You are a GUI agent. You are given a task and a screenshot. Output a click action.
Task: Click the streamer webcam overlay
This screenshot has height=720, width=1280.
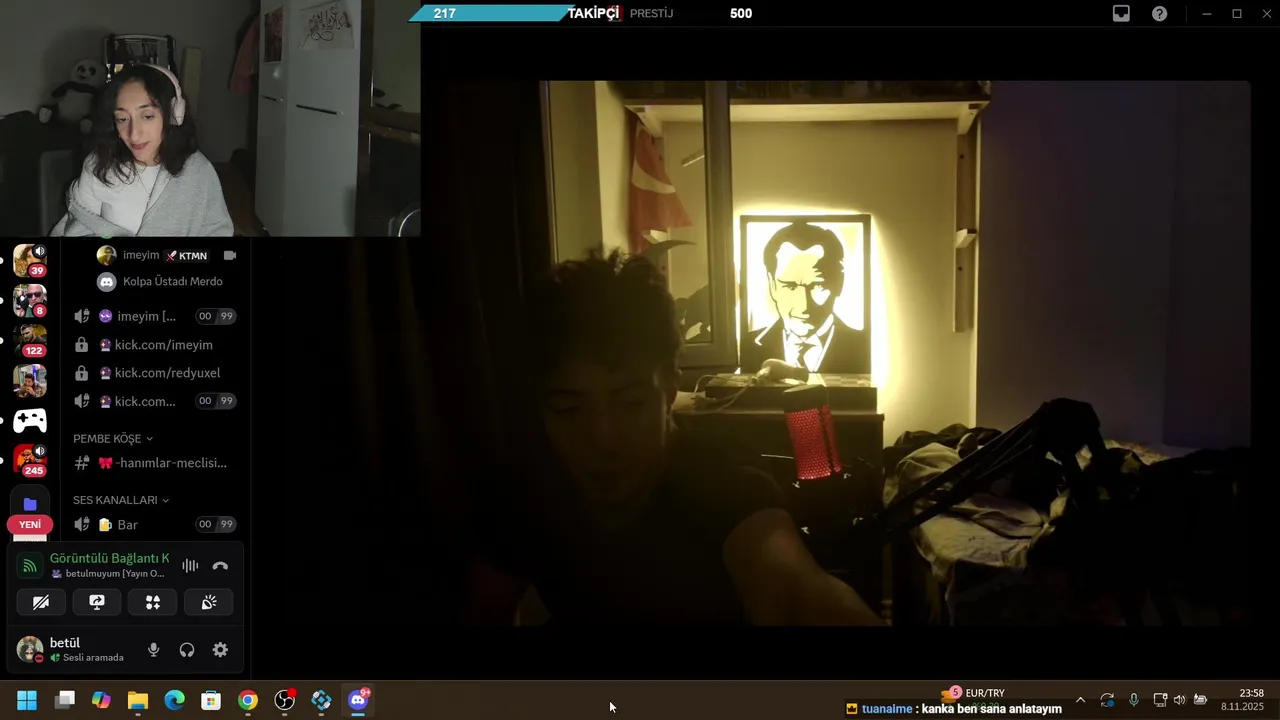pos(210,118)
